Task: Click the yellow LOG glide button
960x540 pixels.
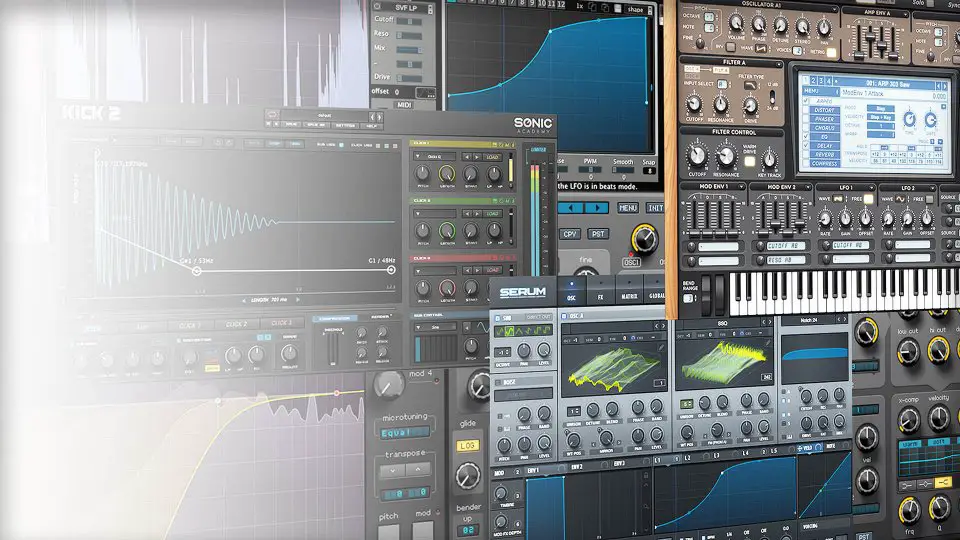Action: tap(468, 446)
